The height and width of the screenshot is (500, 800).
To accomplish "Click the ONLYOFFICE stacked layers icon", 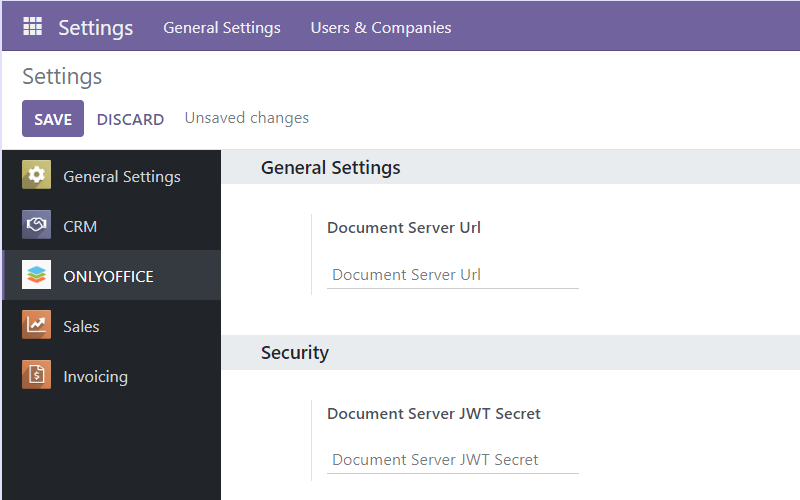I will click(x=37, y=275).
